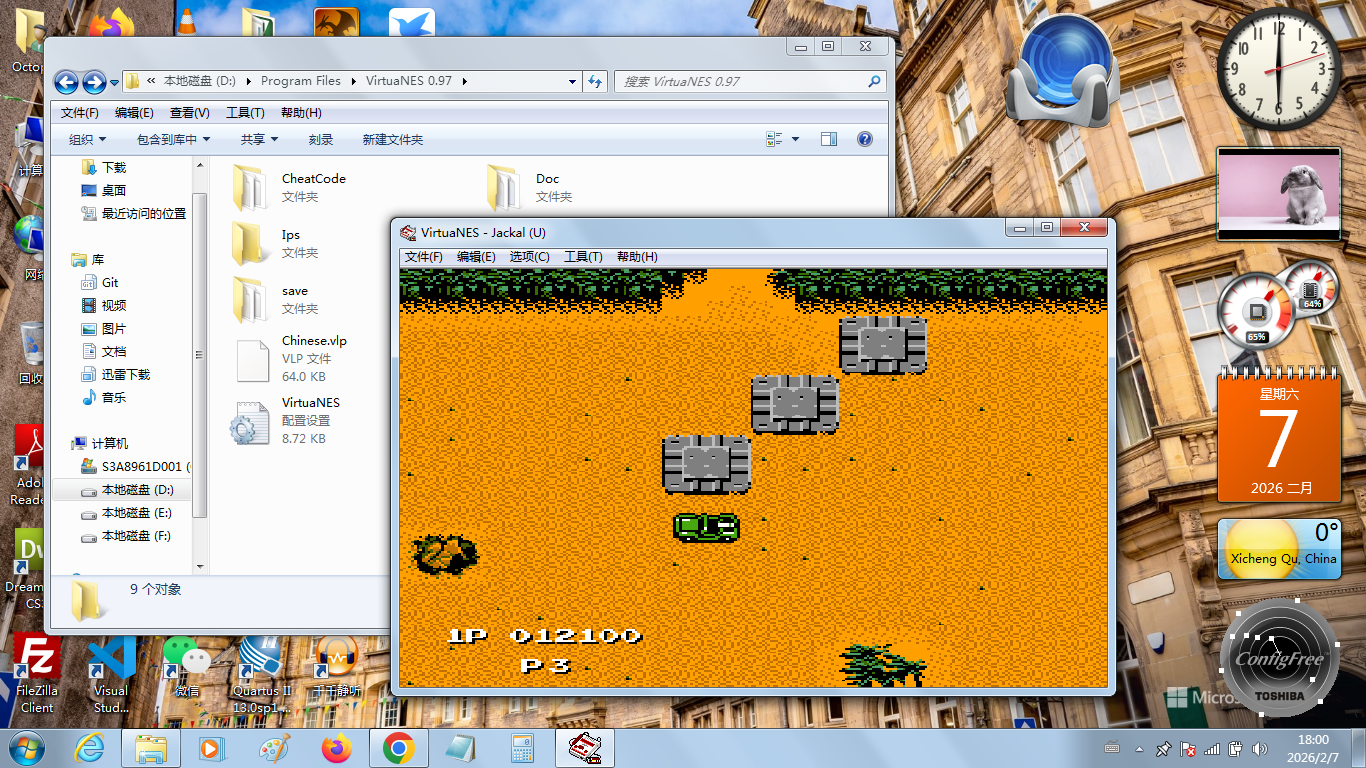
Task: Select 本地磁盘 (E:) in navigation pane
Action: click(x=136, y=513)
